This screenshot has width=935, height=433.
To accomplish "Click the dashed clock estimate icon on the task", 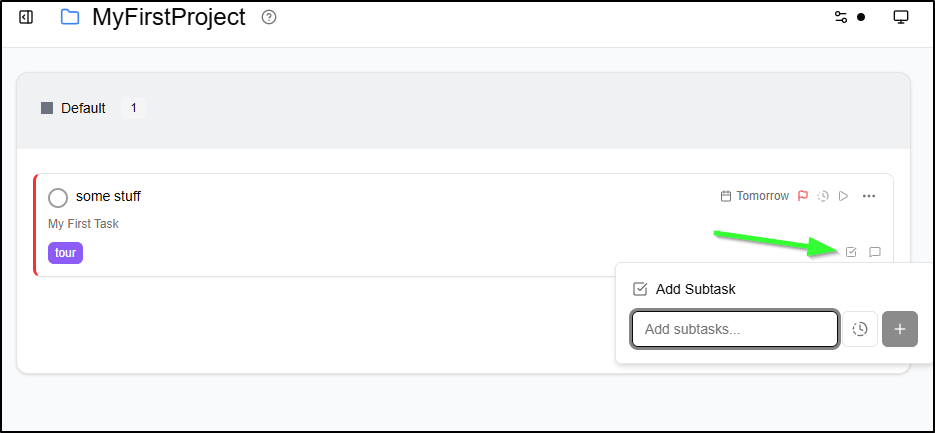I will [x=823, y=196].
